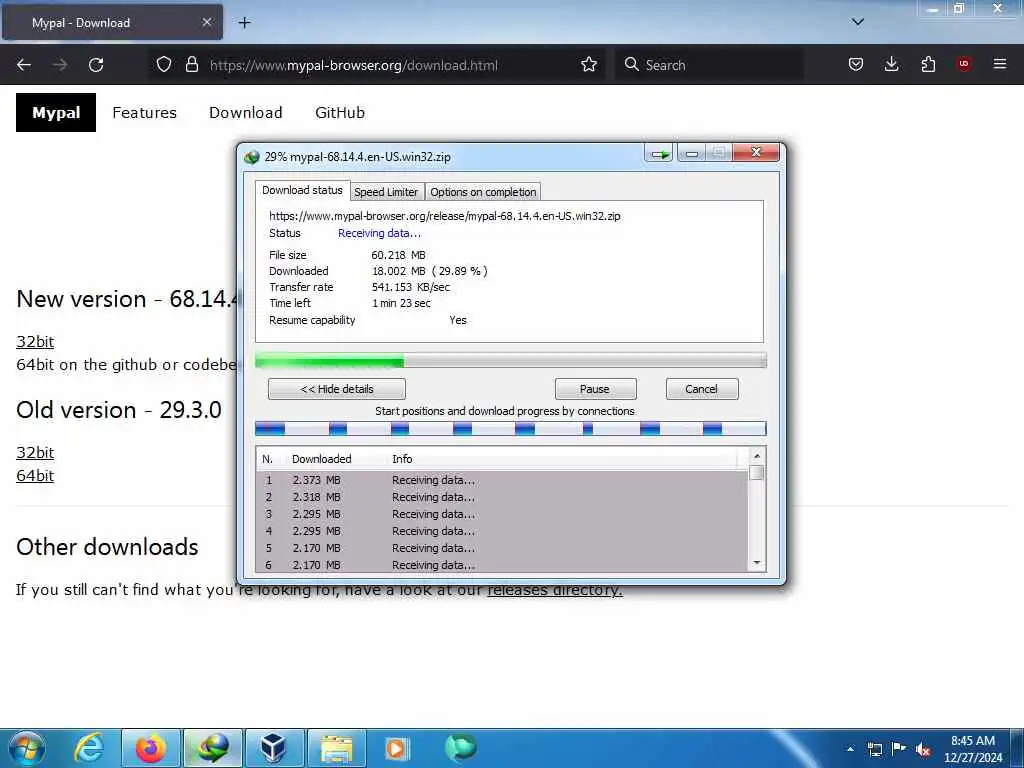Select connection row 6 in list
The width and height of the screenshot is (1024, 768).
(502, 565)
